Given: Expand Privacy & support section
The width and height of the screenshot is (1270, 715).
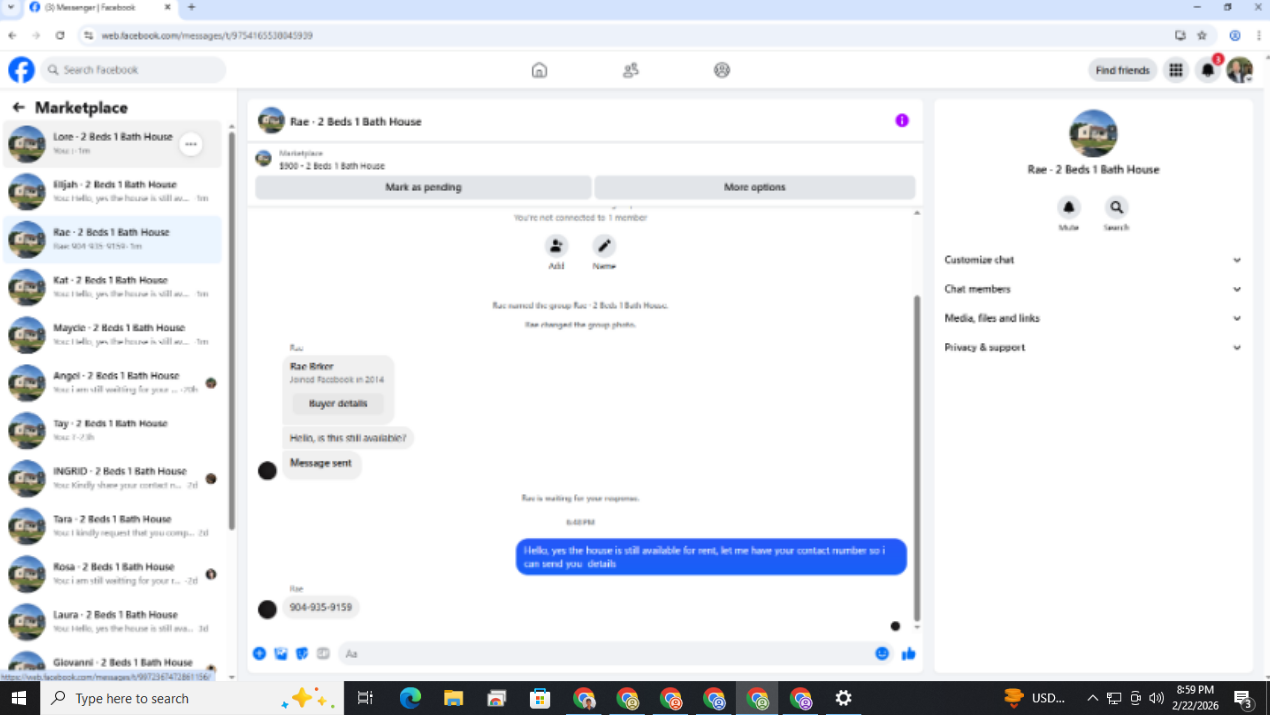Looking at the screenshot, I should coord(1093,347).
